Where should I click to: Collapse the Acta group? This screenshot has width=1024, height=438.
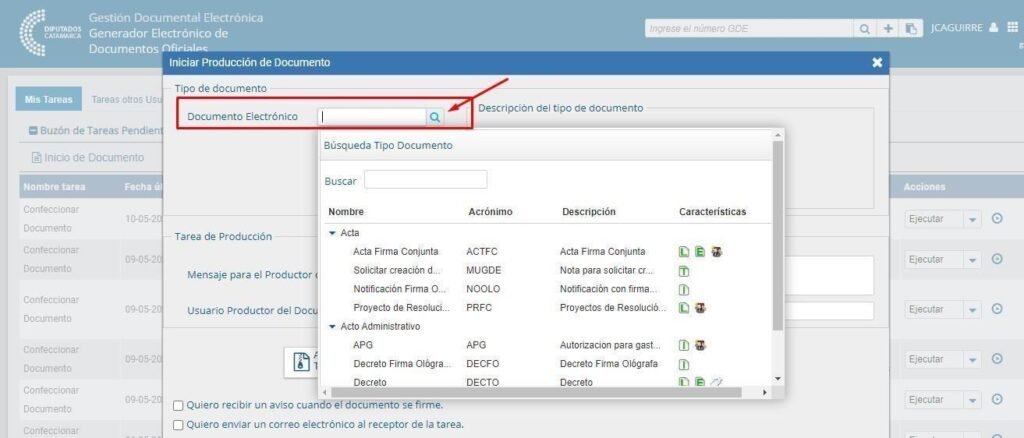332,233
